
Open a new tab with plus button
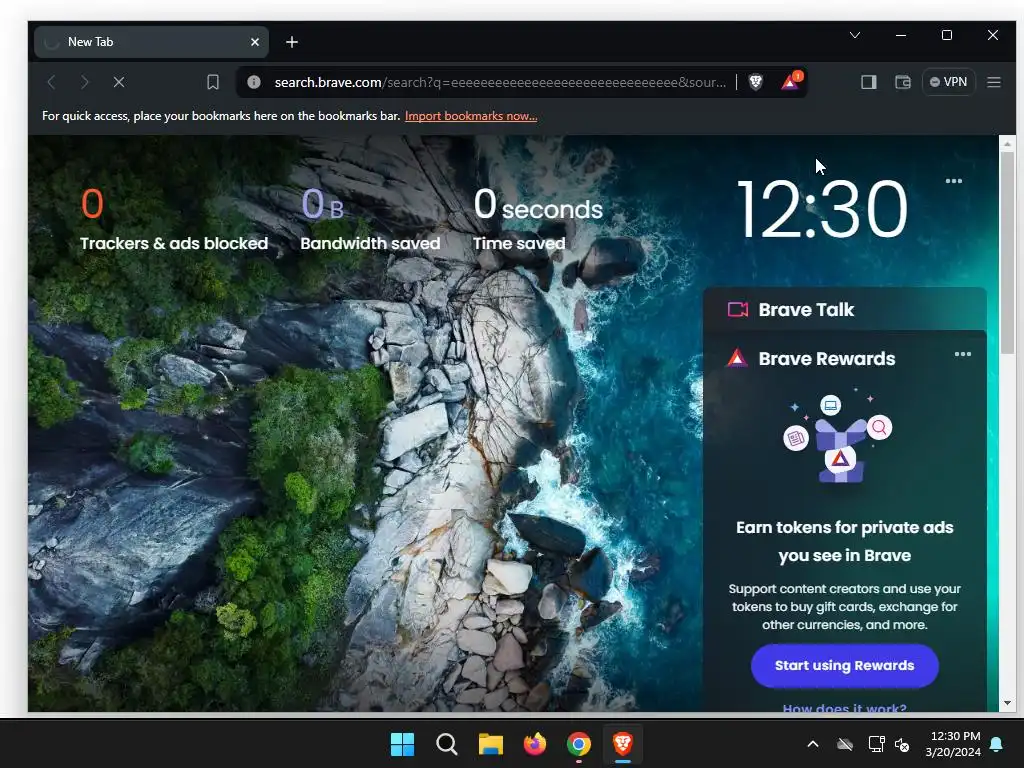(x=292, y=42)
